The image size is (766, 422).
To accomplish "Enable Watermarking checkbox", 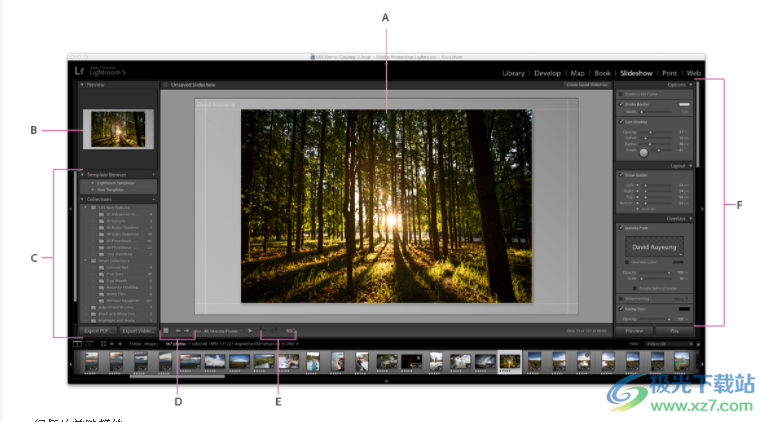I will tap(621, 298).
